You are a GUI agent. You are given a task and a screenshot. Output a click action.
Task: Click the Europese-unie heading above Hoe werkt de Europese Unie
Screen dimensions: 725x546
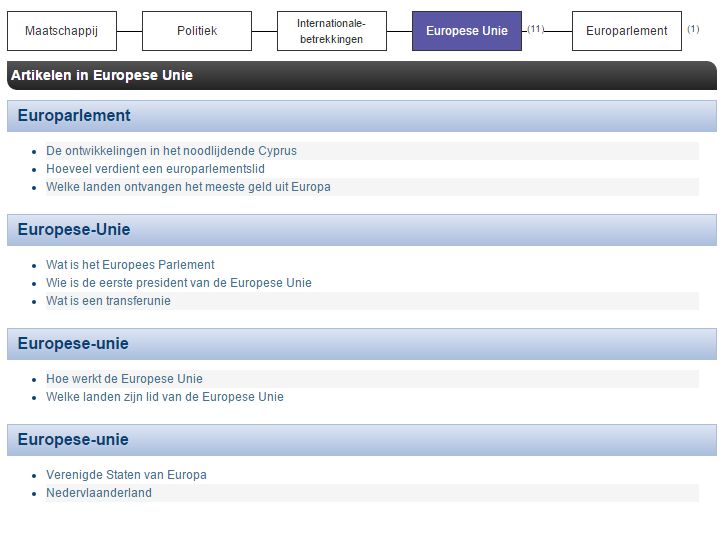(x=73, y=344)
